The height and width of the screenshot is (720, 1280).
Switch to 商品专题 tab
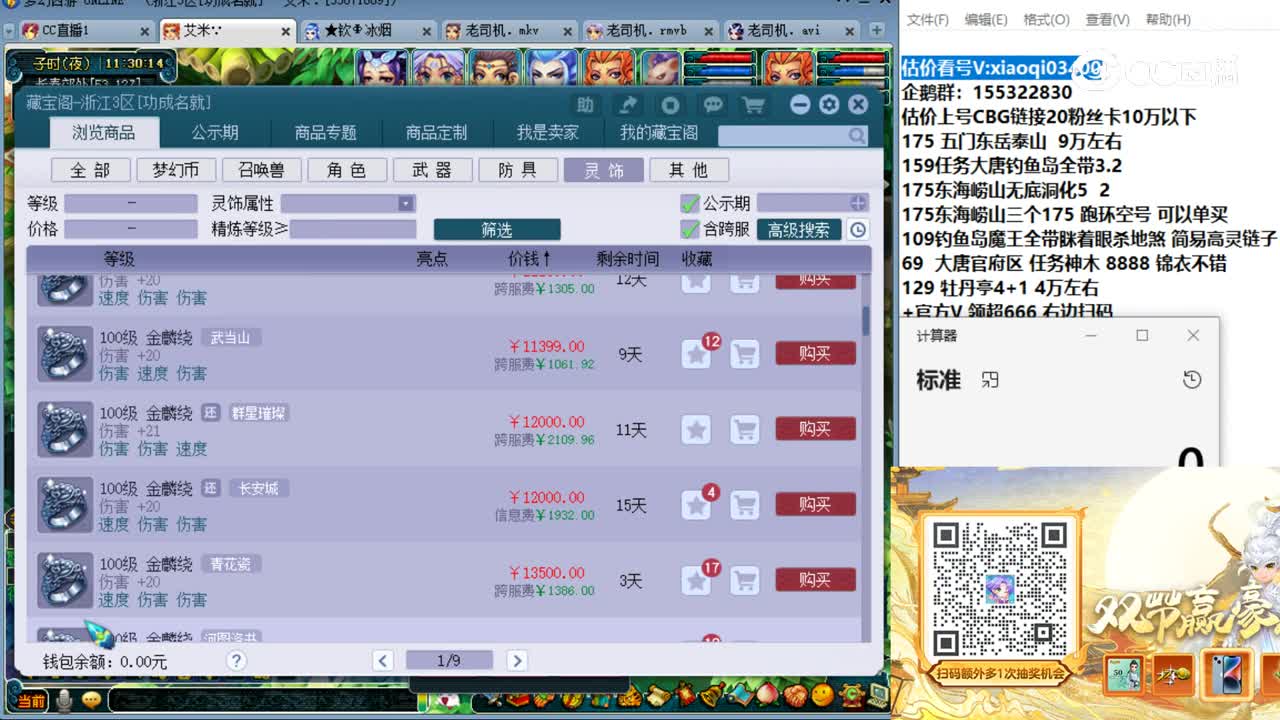click(x=325, y=133)
